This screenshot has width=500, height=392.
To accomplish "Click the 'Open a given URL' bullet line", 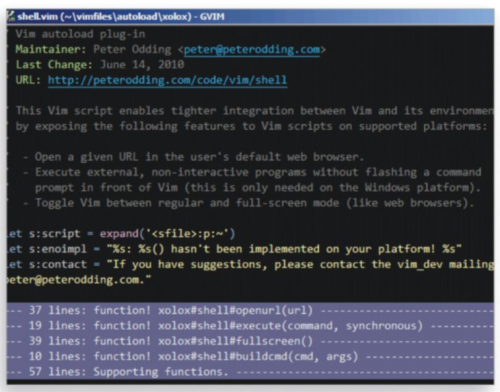I will click(x=193, y=157).
